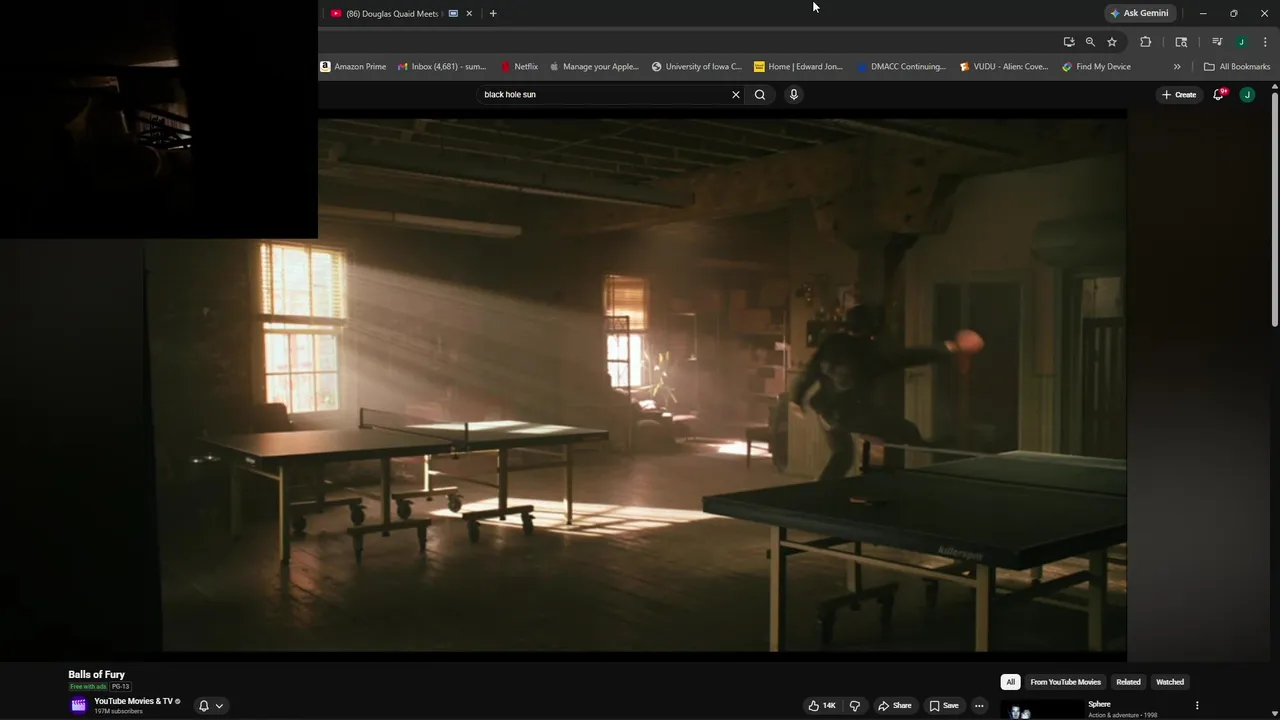Viewport: 1280px width, 720px height.
Task: Click the Share button
Action: [x=895, y=706]
